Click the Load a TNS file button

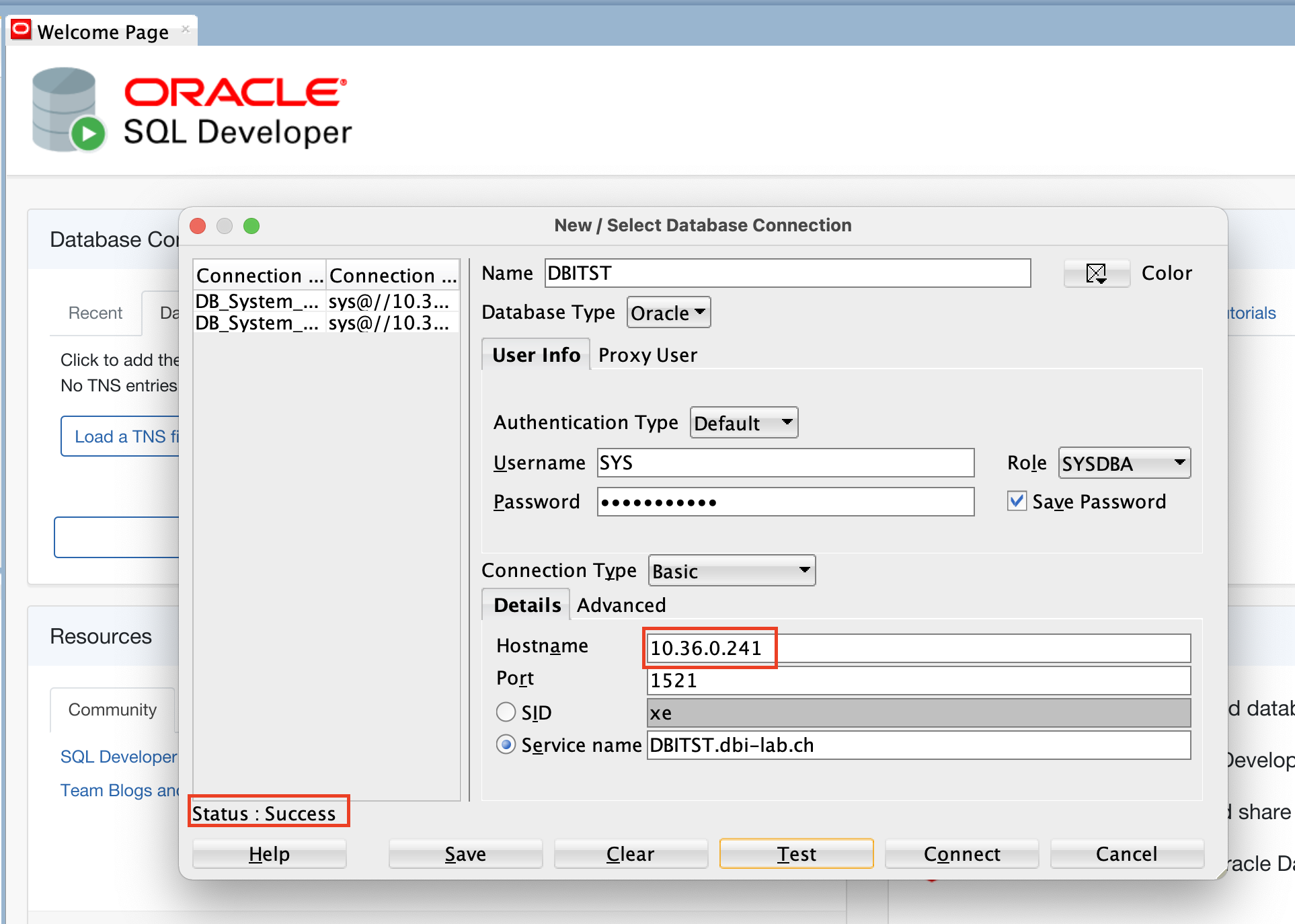coord(120,436)
